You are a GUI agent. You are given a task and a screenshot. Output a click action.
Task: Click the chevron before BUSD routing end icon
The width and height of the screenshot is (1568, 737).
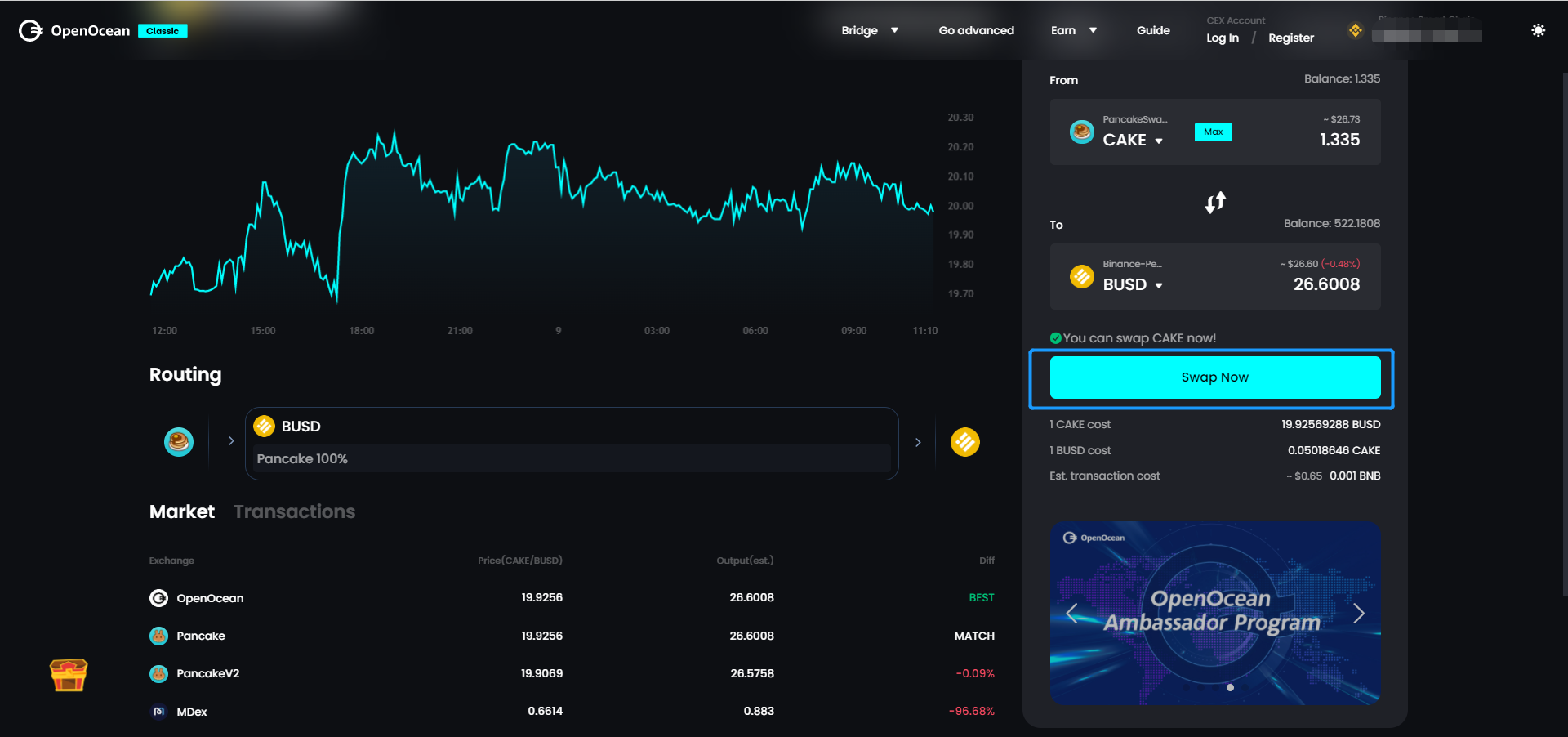click(x=918, y=442)
